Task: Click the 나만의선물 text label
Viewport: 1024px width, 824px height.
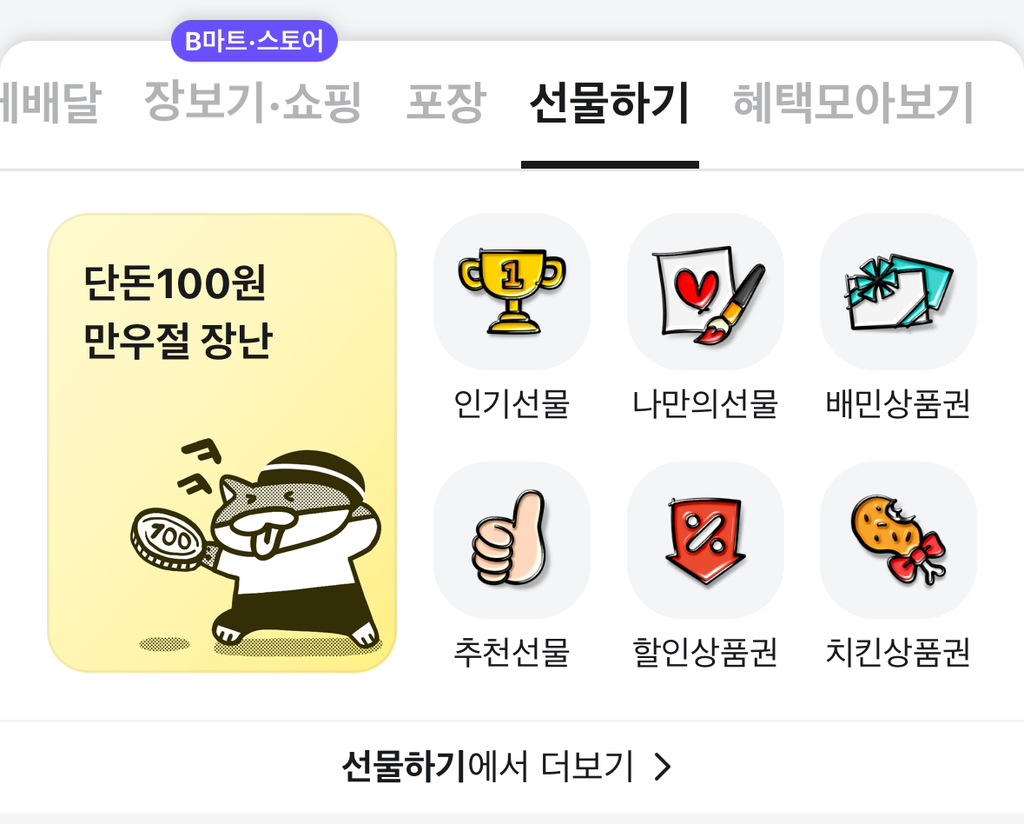Action: [x=705, y=404]
